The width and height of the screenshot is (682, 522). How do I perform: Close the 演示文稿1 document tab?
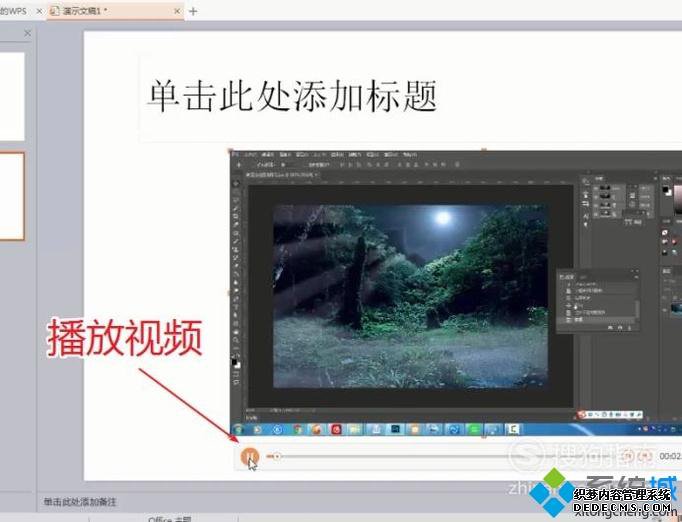[177, 11]
